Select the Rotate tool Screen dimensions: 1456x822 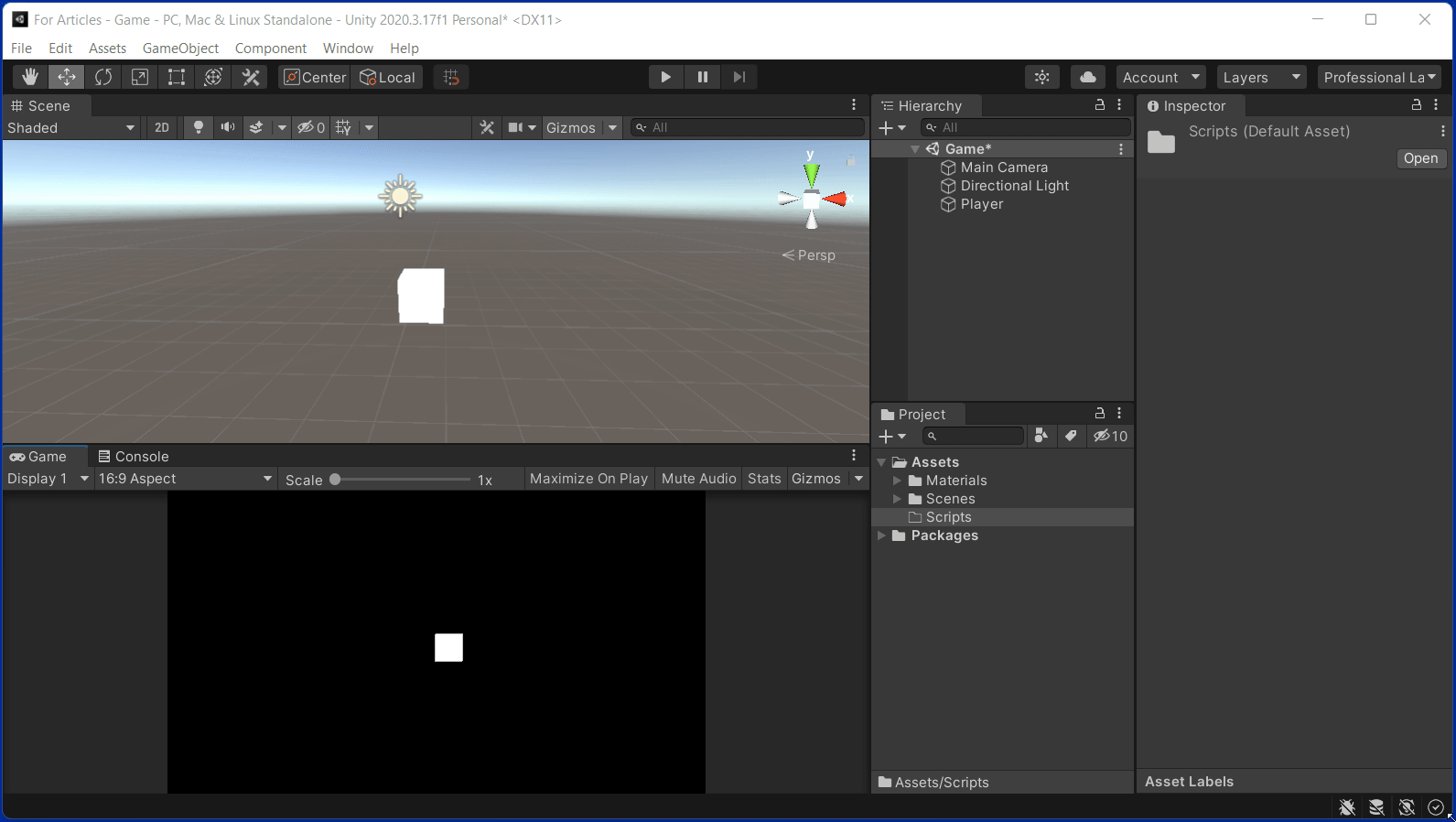pyautogui.click(x=103, y=77)
